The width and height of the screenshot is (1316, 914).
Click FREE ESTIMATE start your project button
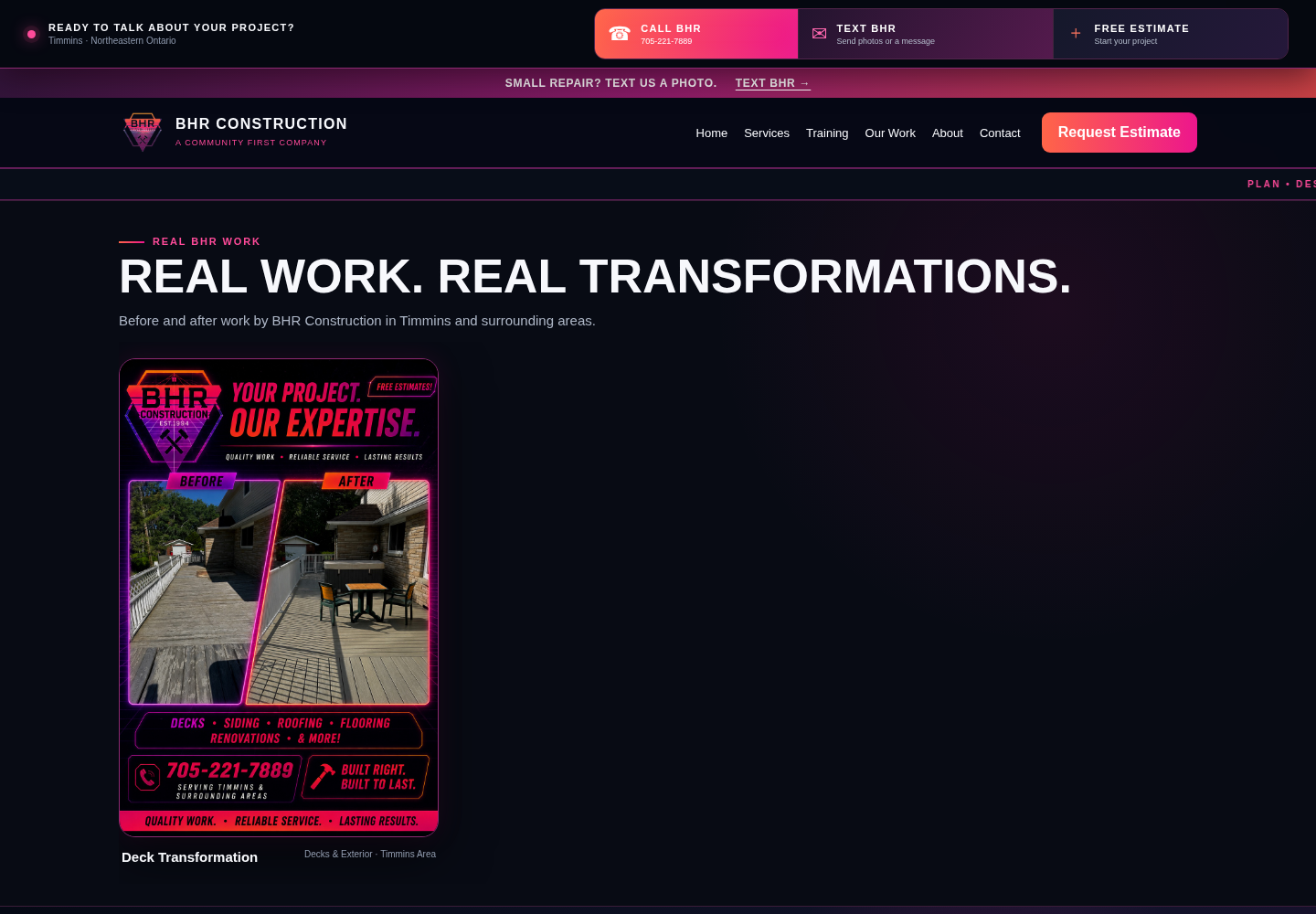pos(1171,34)
